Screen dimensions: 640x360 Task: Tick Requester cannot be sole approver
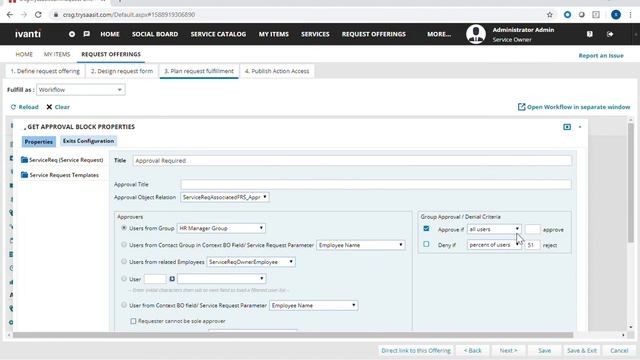133,321
